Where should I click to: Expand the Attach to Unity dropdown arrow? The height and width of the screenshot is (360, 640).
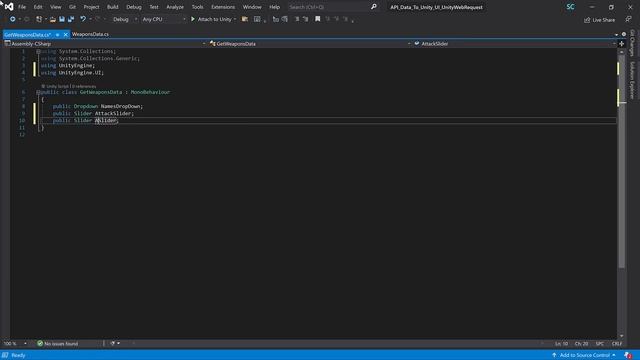click(235, 19)
